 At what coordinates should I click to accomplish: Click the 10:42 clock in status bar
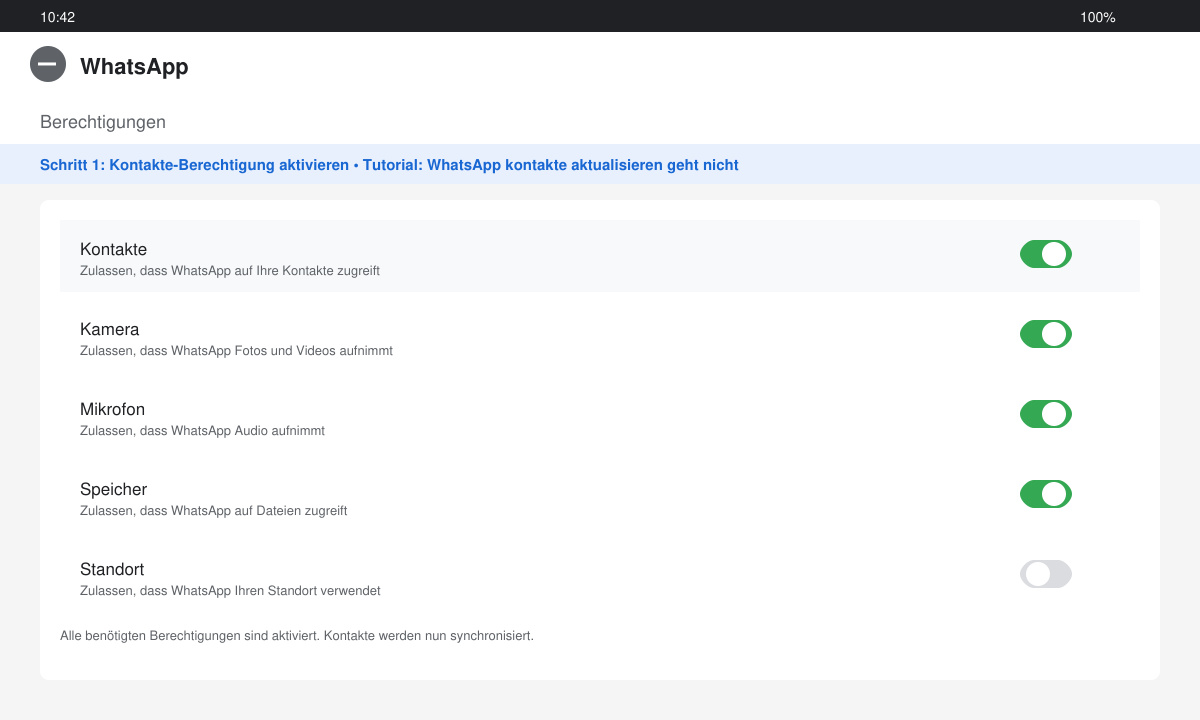(x=57, y=17)
